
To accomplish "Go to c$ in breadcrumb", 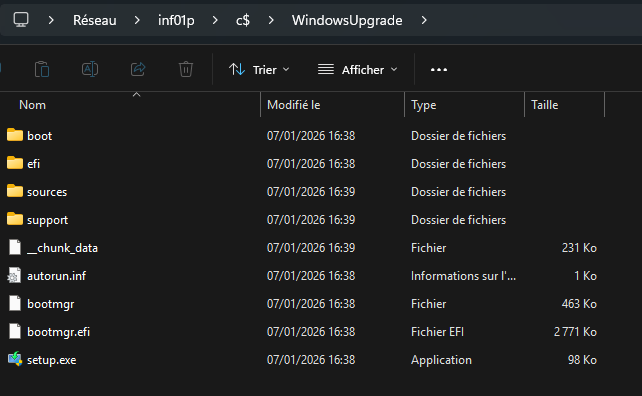I will tap(243, 20).
